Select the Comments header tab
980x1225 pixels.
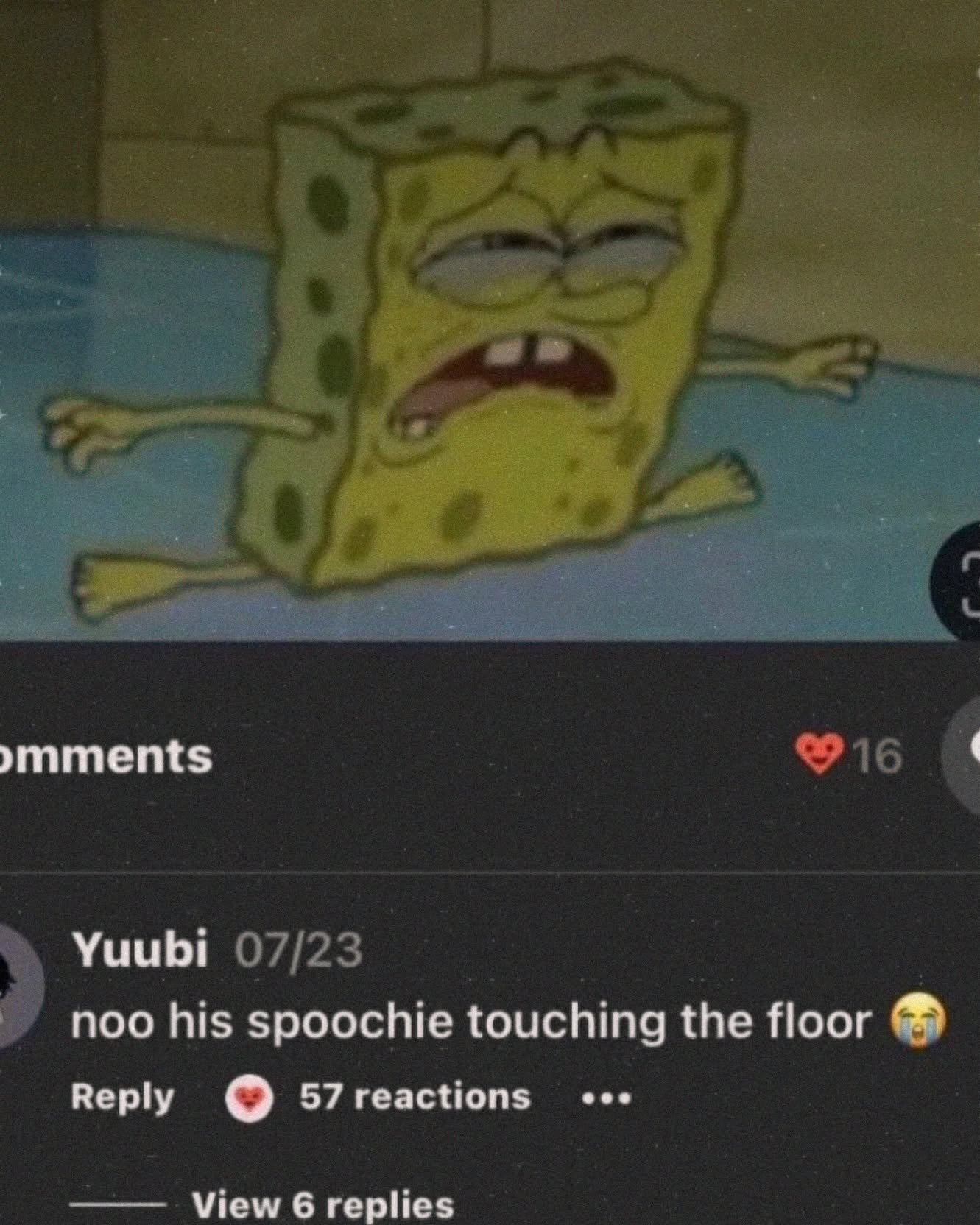[x=106, y=756]
